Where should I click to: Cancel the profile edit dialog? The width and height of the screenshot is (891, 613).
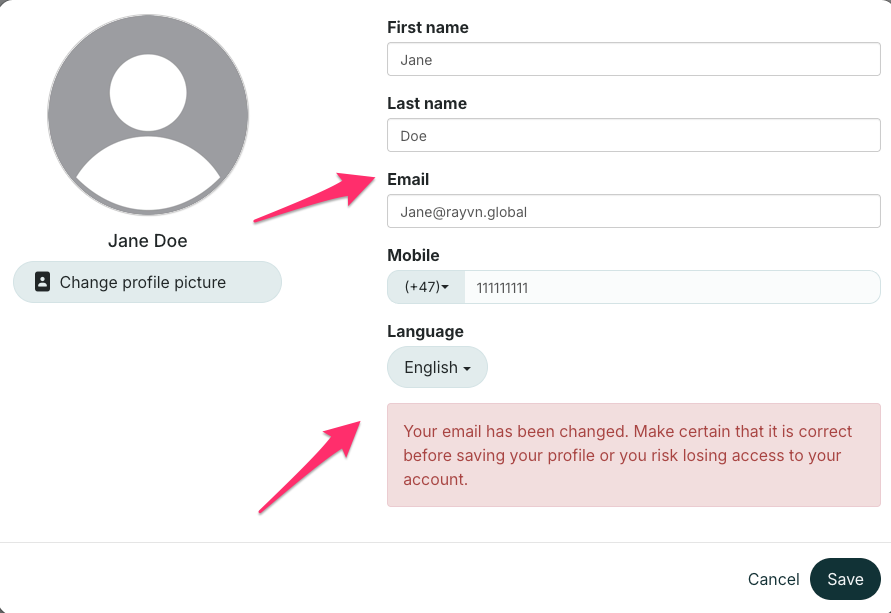click(773, 579)
